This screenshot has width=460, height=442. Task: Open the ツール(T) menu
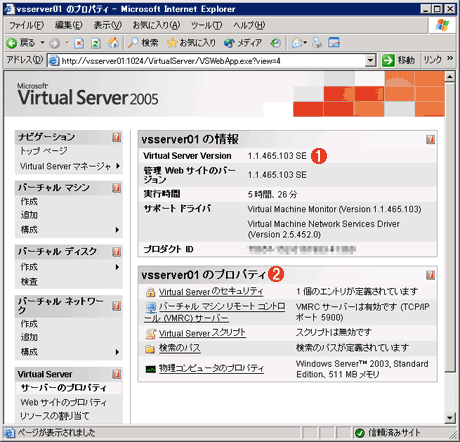[207, 25]
